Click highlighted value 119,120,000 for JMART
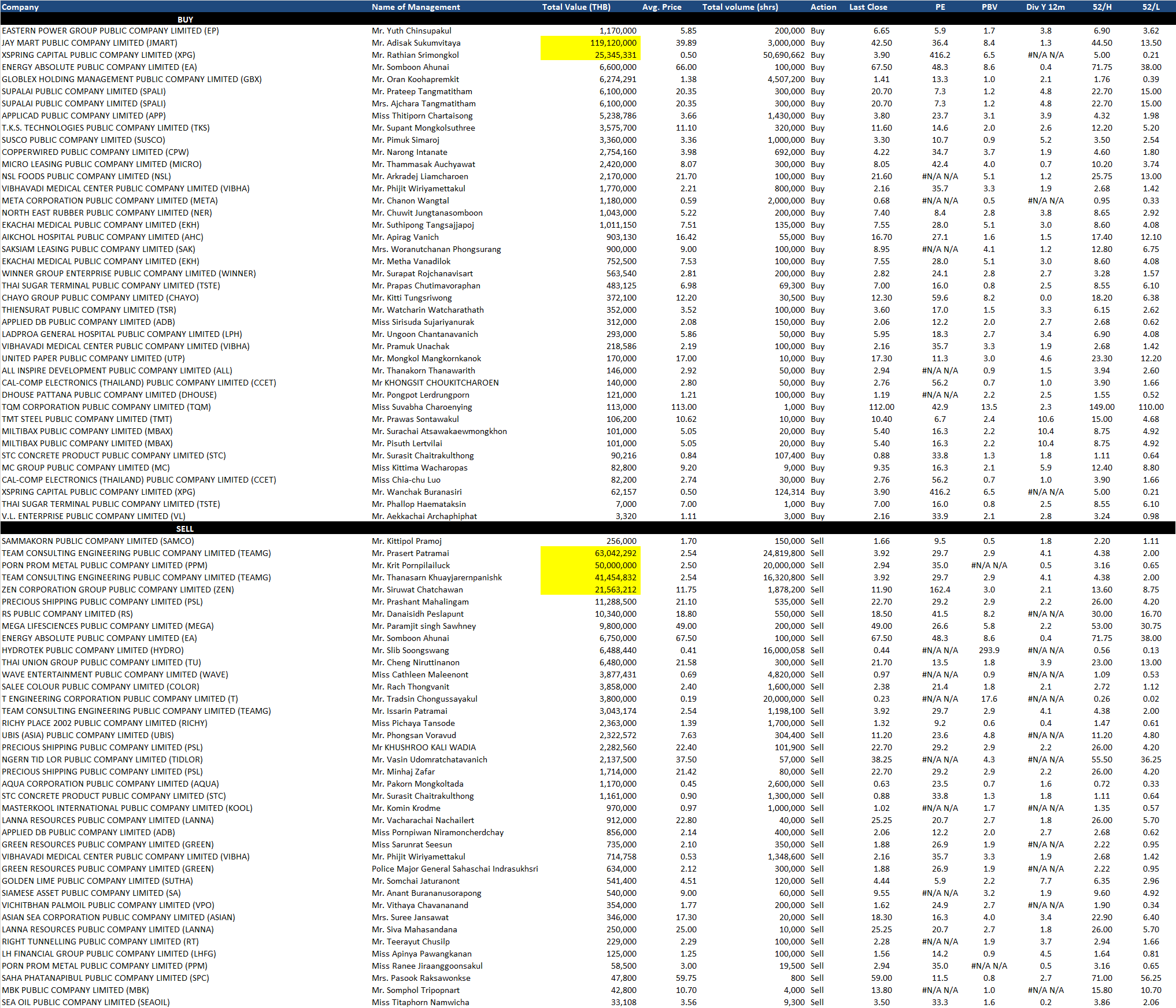This screenshot has width=1176, height=1008. (x=613, y=43)
